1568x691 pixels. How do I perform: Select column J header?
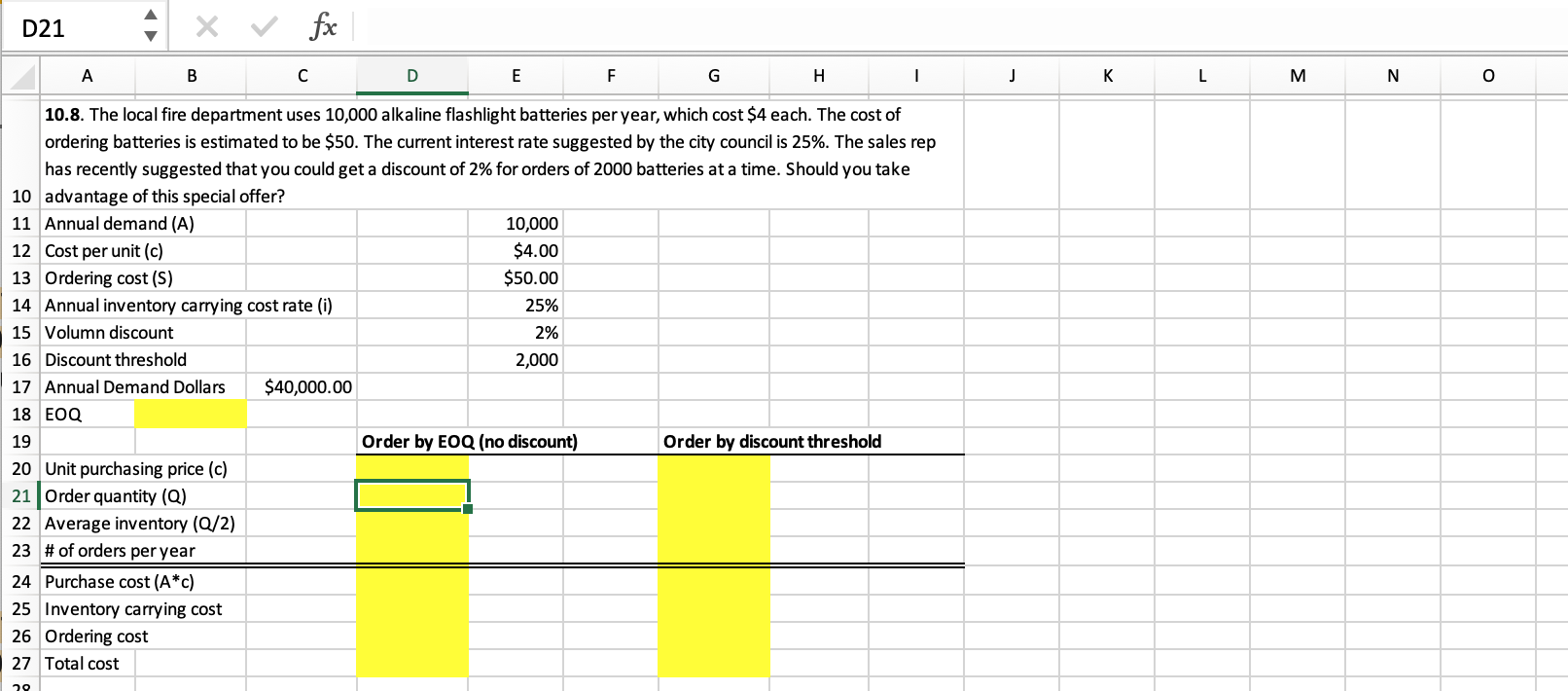(x=1012, y=76)
